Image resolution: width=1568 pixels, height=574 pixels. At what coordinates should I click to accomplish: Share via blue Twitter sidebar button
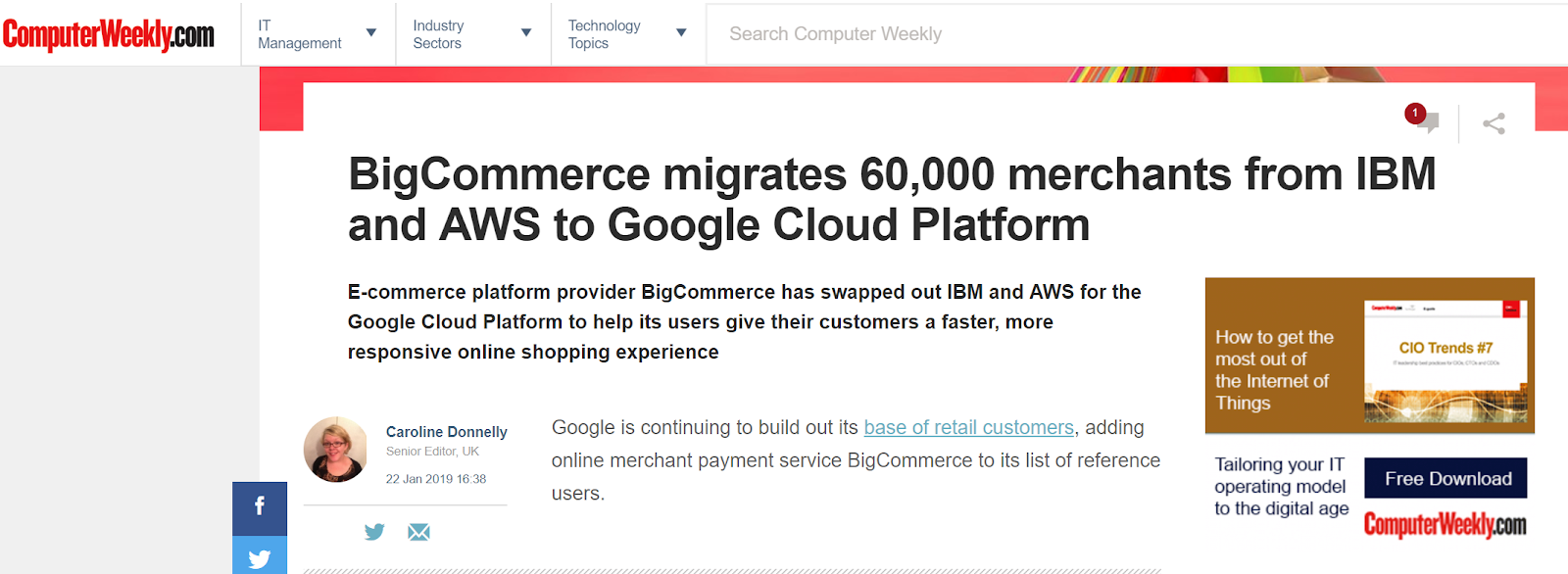click(260, 556)
